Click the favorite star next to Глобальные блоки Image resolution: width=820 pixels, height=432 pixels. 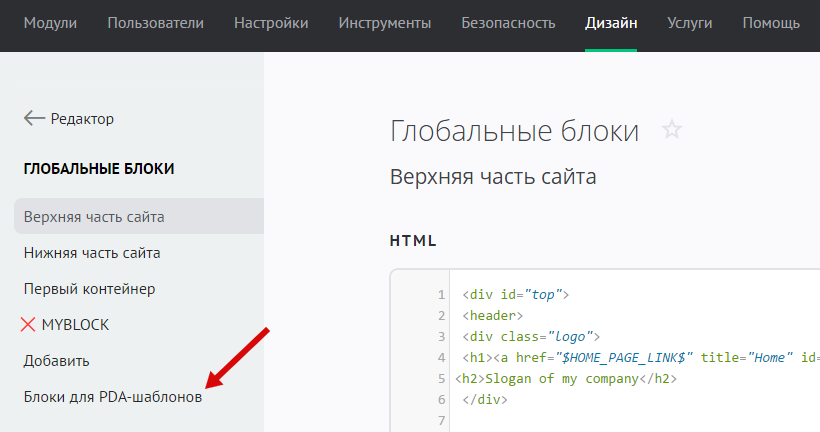tap(672, 130)
